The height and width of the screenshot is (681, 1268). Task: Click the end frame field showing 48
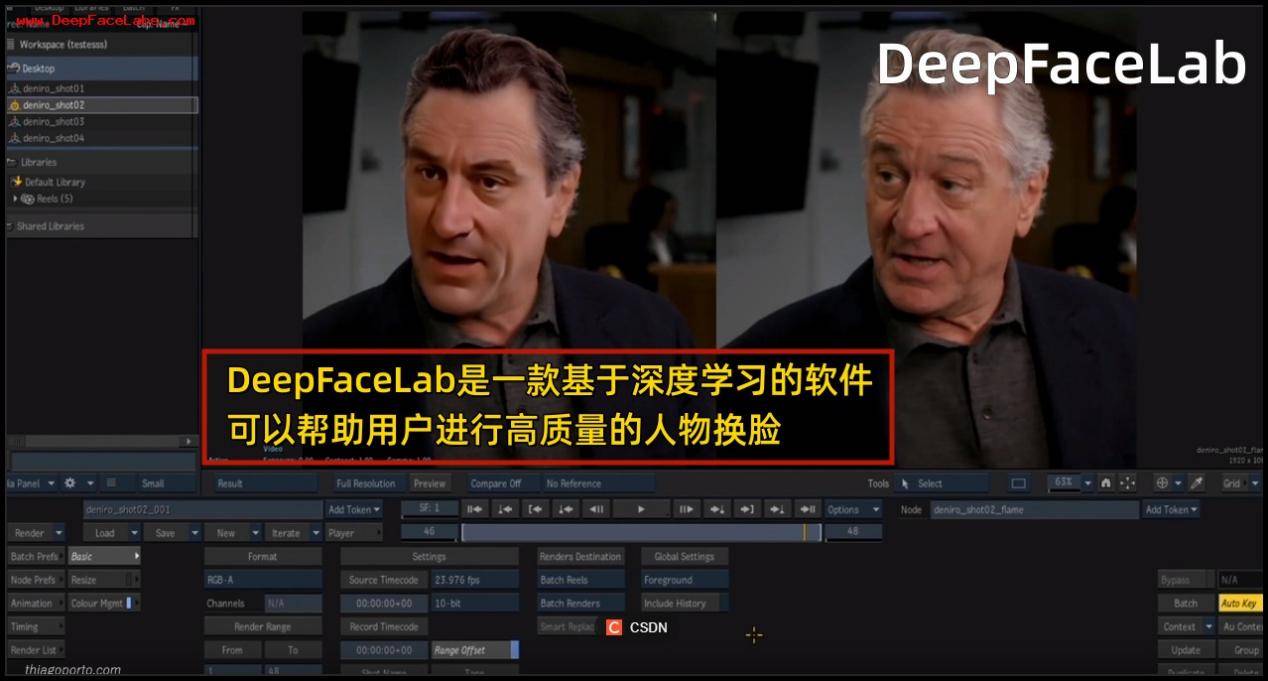point(853,533)
